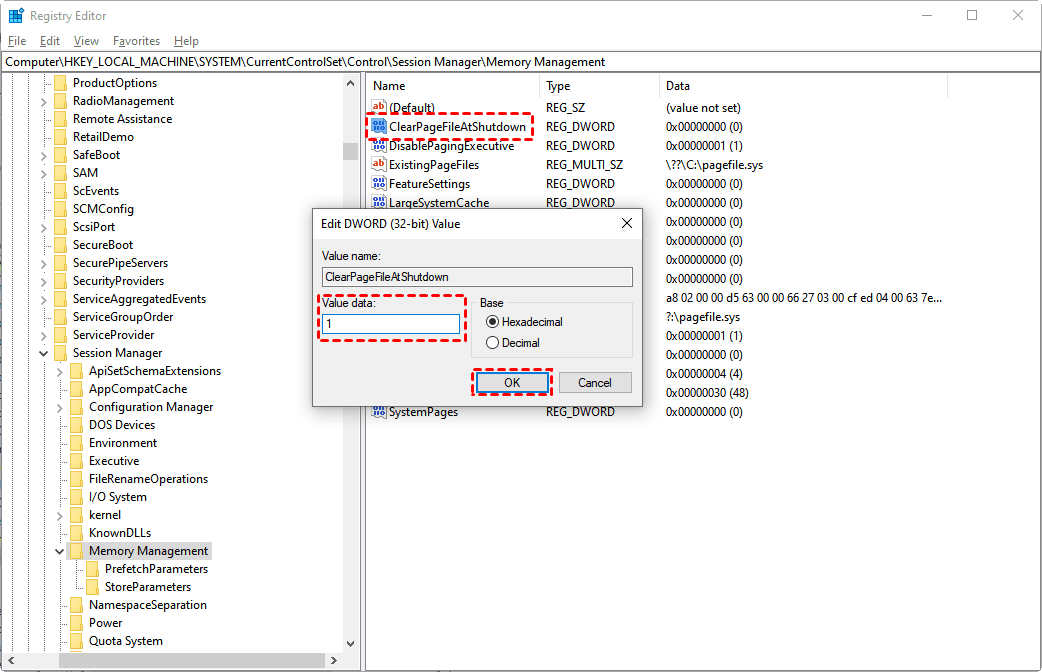Click the Remote Assistance folder icon

tap(60, 119)
